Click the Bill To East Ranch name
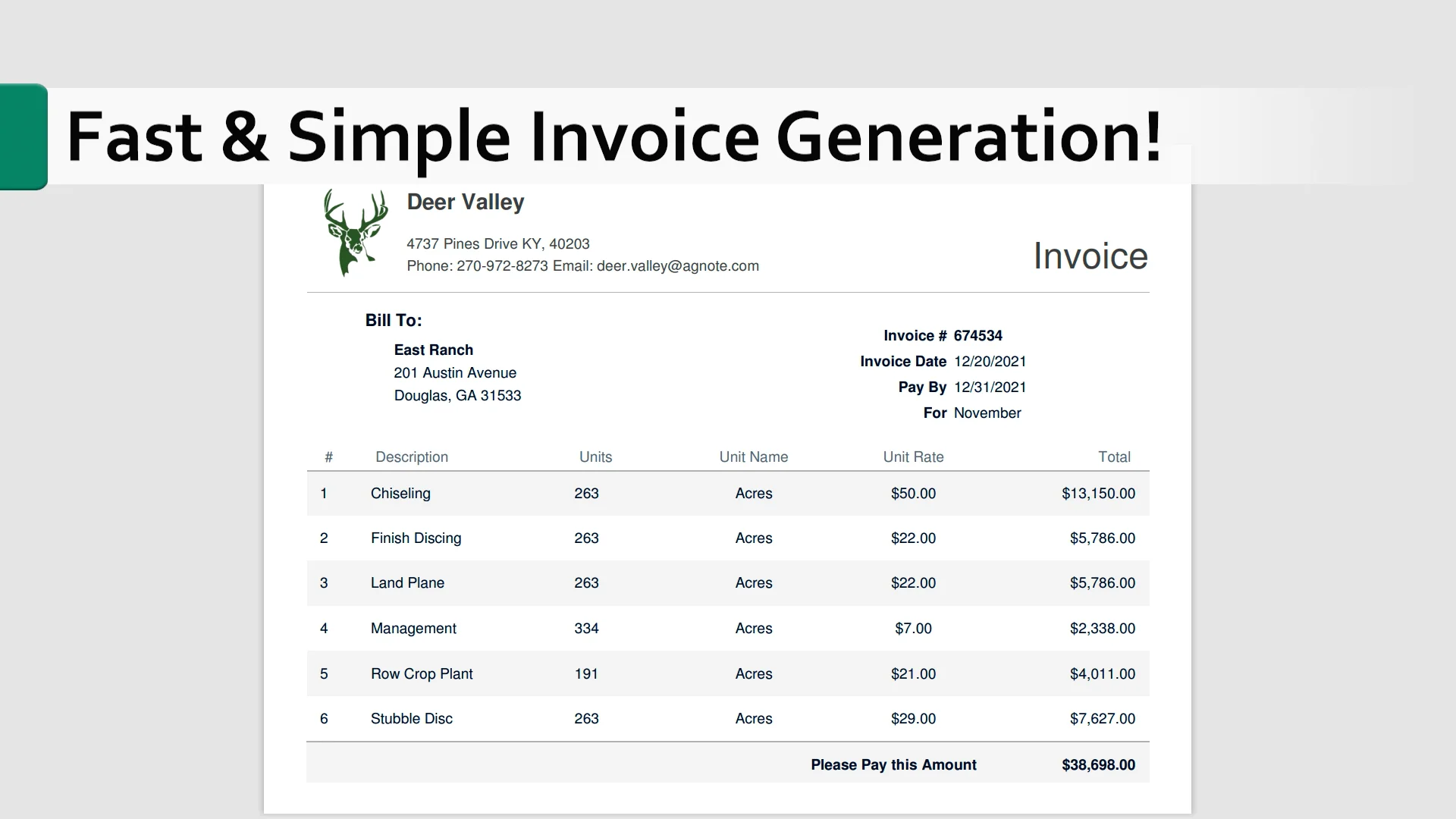 tap(433, 350)
